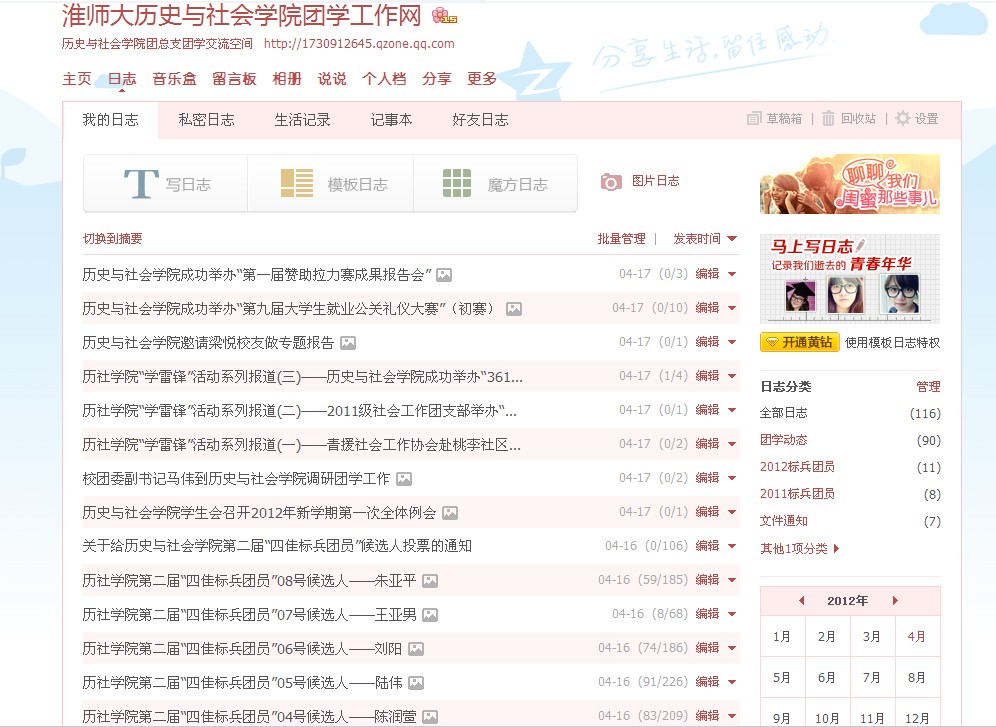
Task: Open the 2011标兵团员 category
Action: (x=797, y=494)
